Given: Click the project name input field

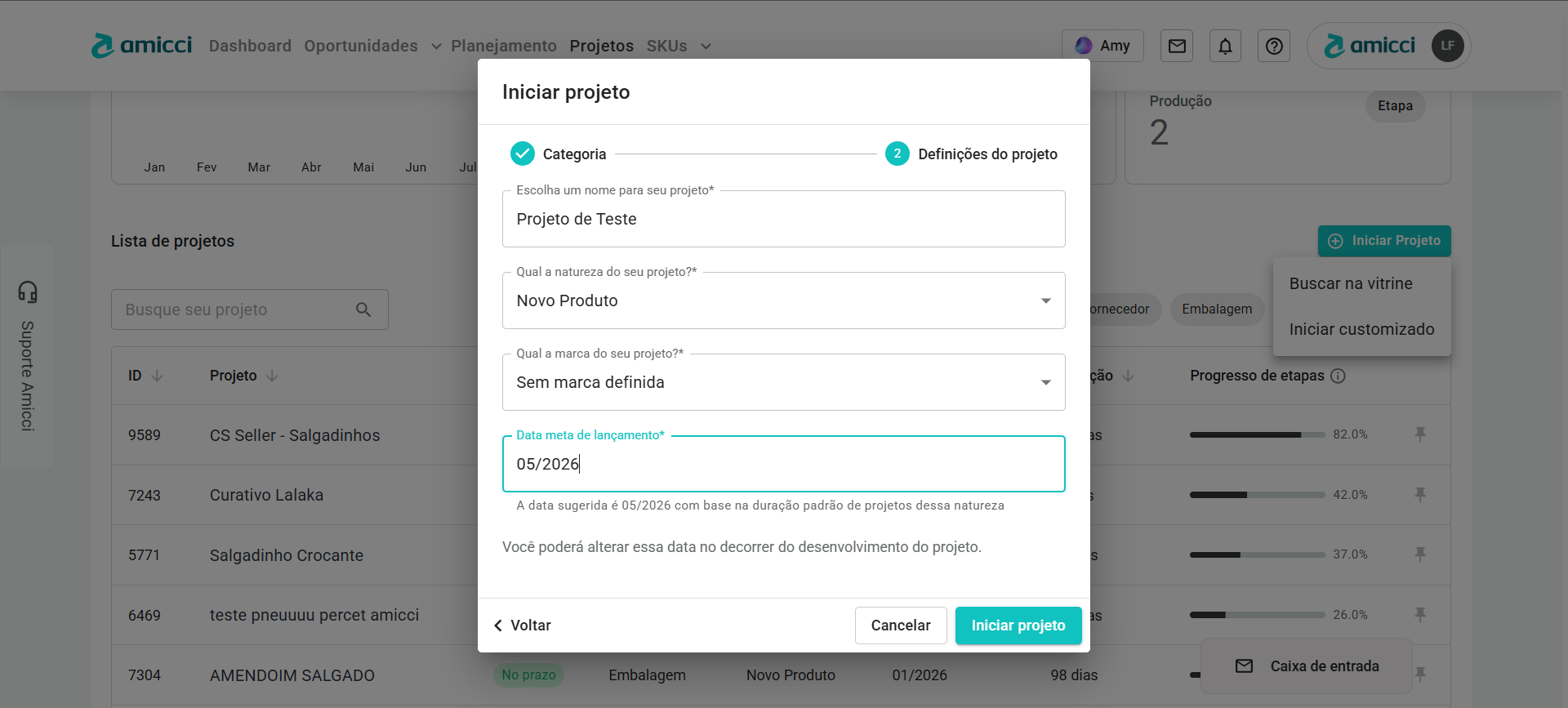Looking at the screenshot, I should pos(783,219).
